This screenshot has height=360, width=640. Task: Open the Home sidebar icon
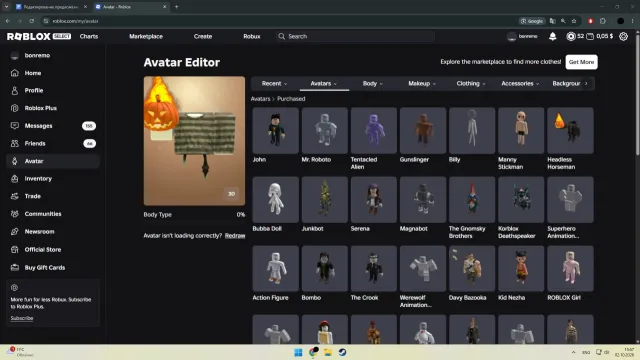pos(15,73)
